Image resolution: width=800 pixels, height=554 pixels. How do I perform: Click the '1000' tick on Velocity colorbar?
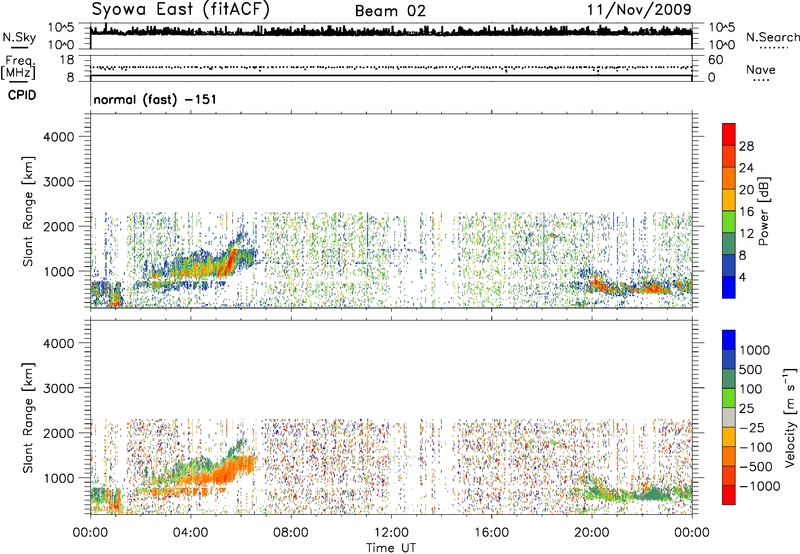[754, 350]
